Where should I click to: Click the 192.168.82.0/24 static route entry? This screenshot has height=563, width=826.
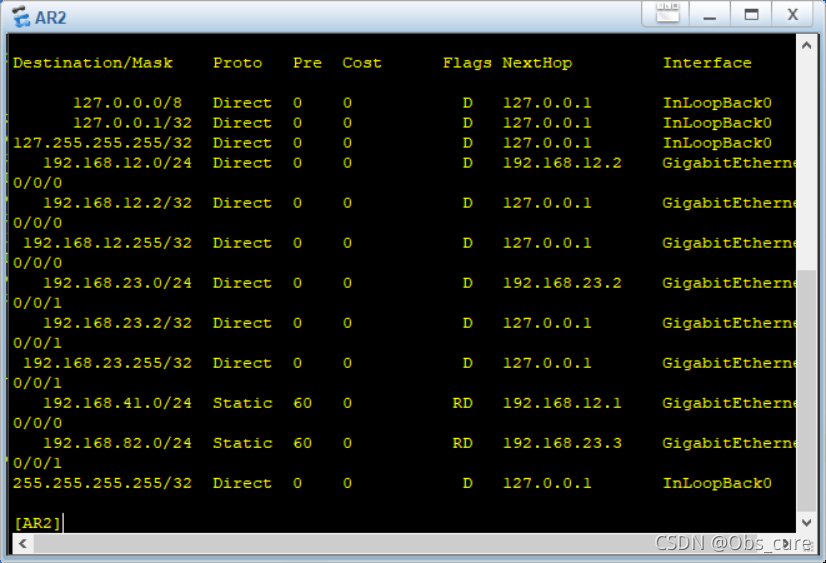pyautogui.click(x=117, y=443)
